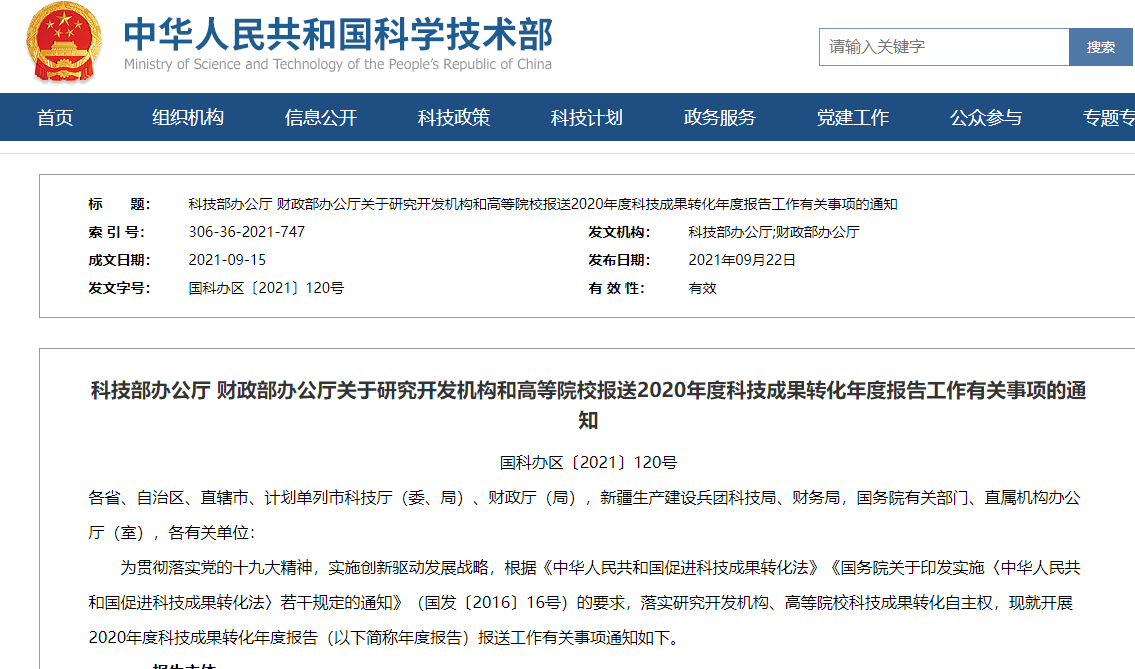Click the 标题 value in metadata table
Screen dimensions: 1135x669
tap(542, 204)
